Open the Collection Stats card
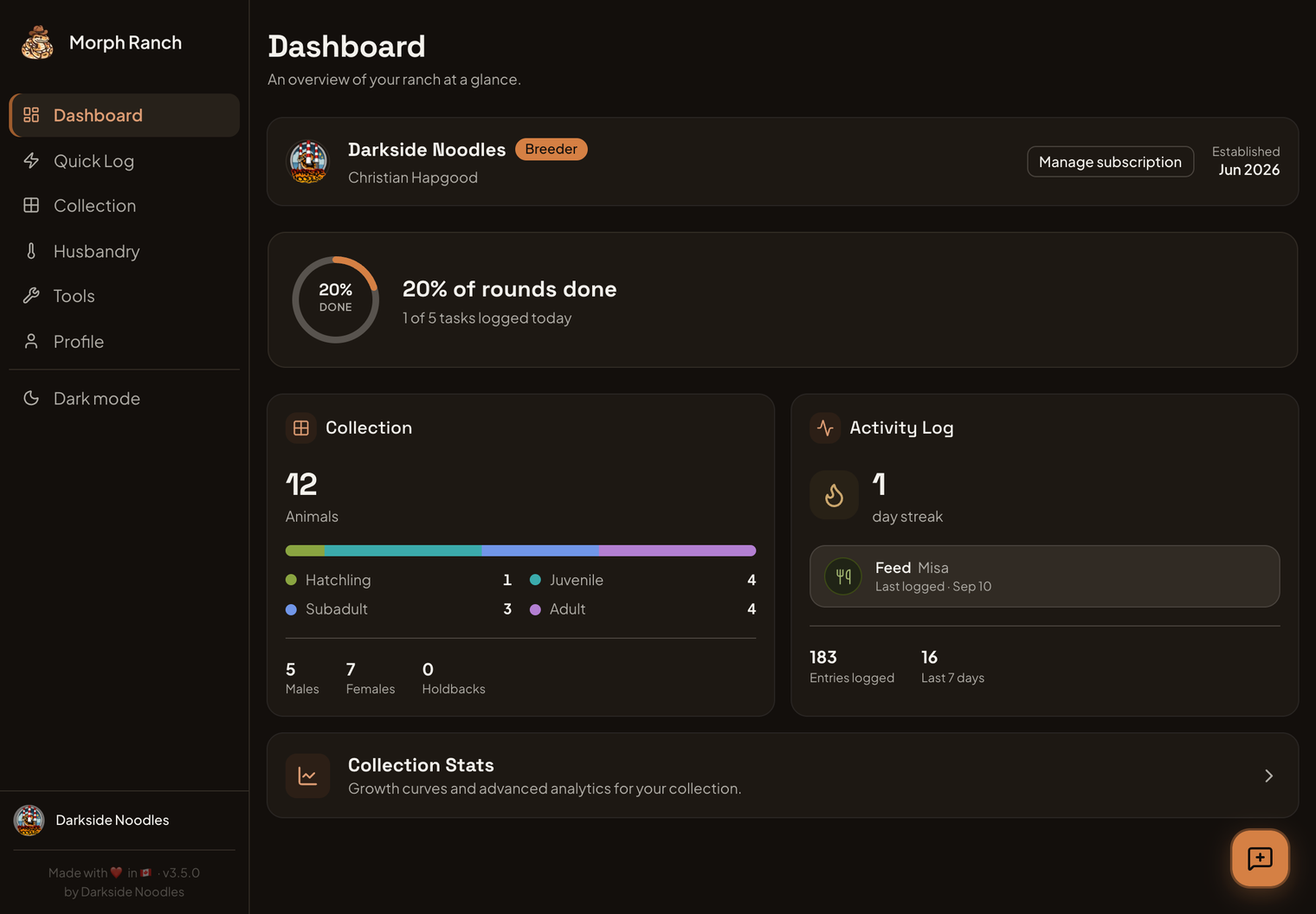1316x914 pixels. [x=782, y=776]
